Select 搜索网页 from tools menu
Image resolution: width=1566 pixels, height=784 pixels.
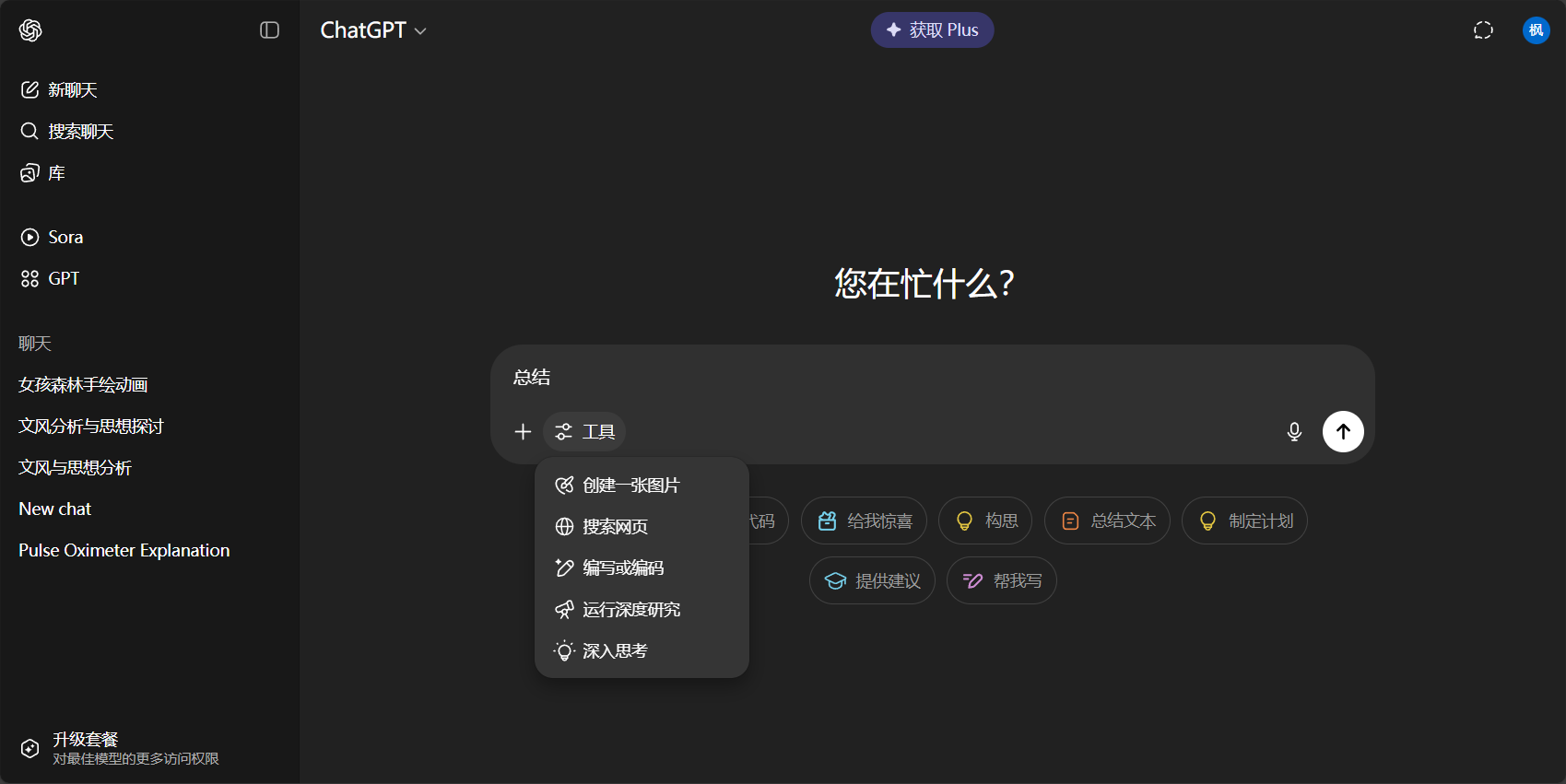642,526
